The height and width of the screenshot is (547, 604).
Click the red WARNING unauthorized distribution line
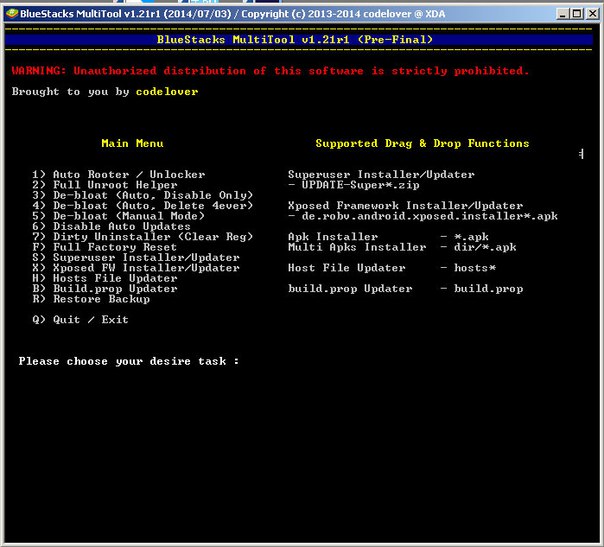point(270,71)
